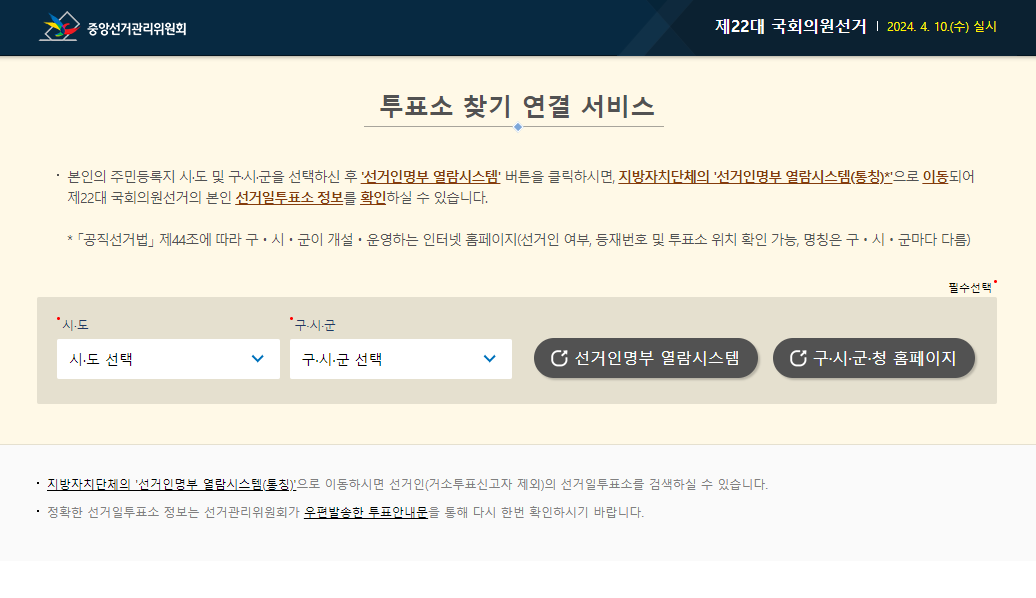Click the underlined 지방자치단체의 '선거인명부 열람시스템(통칭)' in the footer note
1036x598 pixels.
pos(172,484)
